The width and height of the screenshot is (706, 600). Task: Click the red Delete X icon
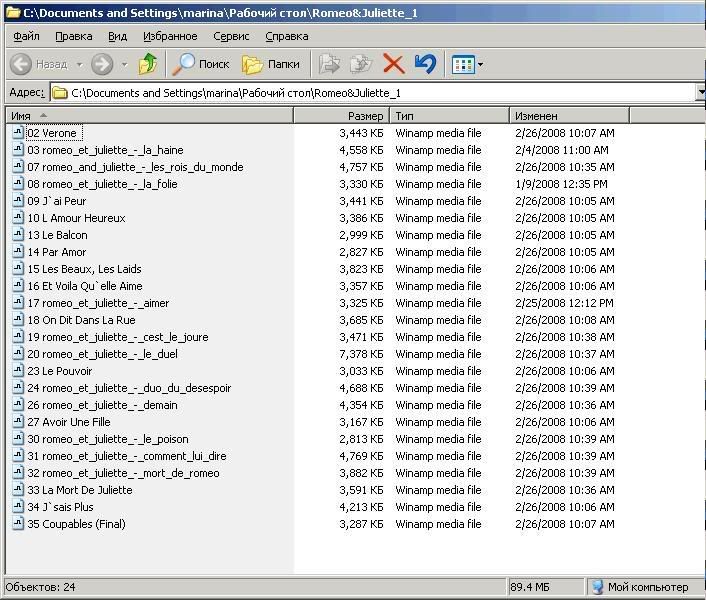394,64
